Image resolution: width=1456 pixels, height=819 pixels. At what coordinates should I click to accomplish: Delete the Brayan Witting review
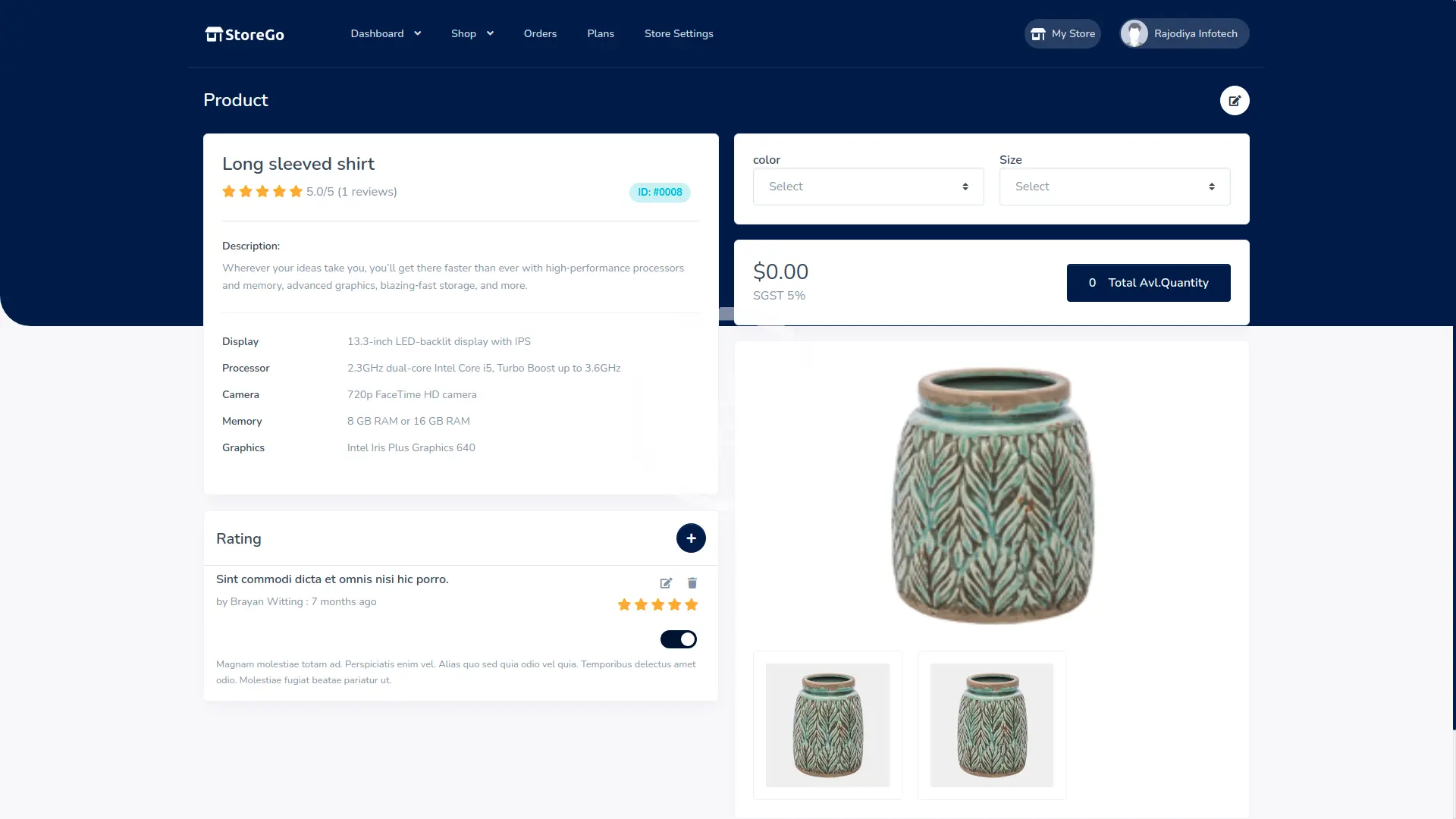(692, 583)
